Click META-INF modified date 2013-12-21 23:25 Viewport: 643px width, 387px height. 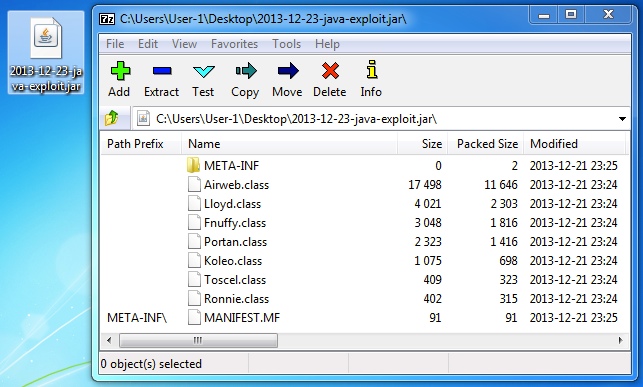click(x=573, y=166)
